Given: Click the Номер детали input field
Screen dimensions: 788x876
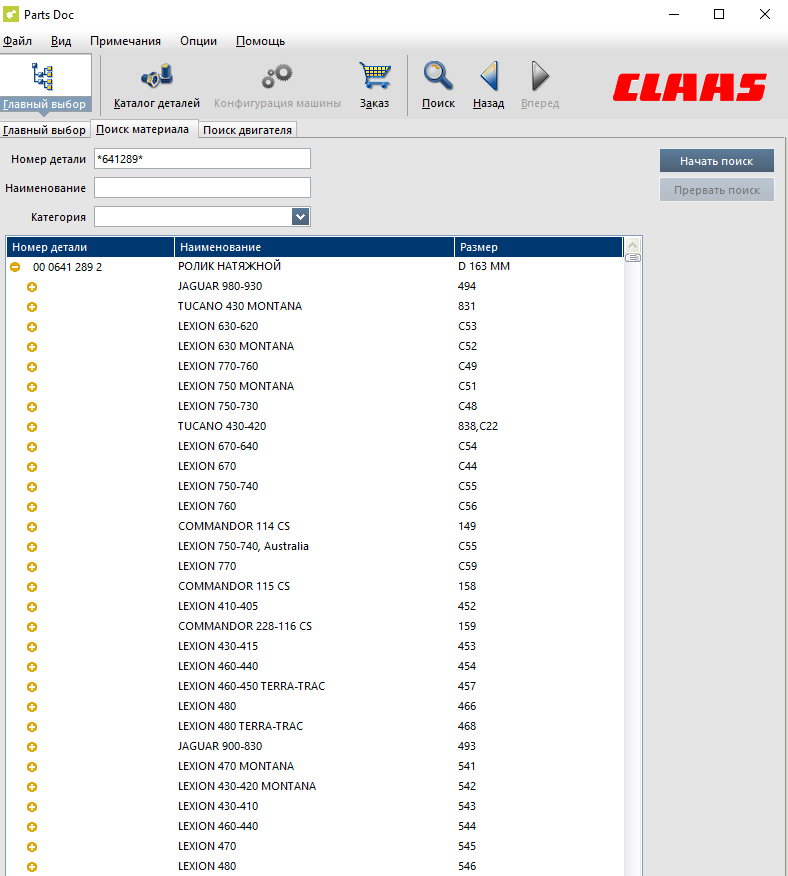Looking at the screenshot, I should point(202,159).
